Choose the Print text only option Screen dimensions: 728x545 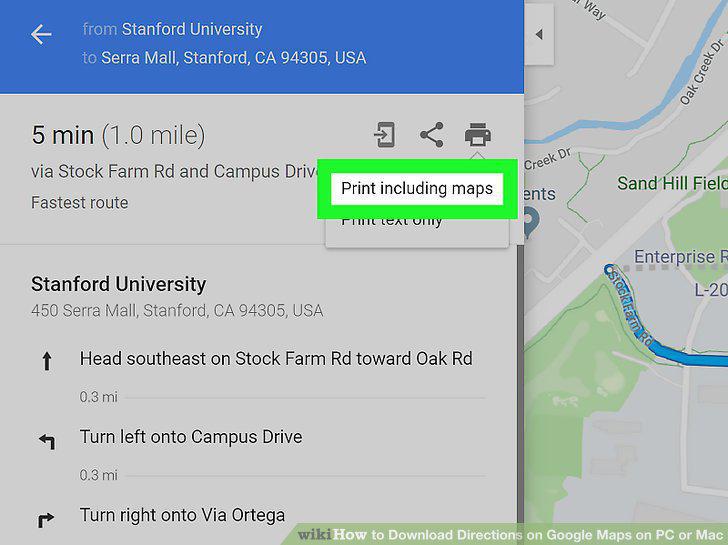click(392, 222)
